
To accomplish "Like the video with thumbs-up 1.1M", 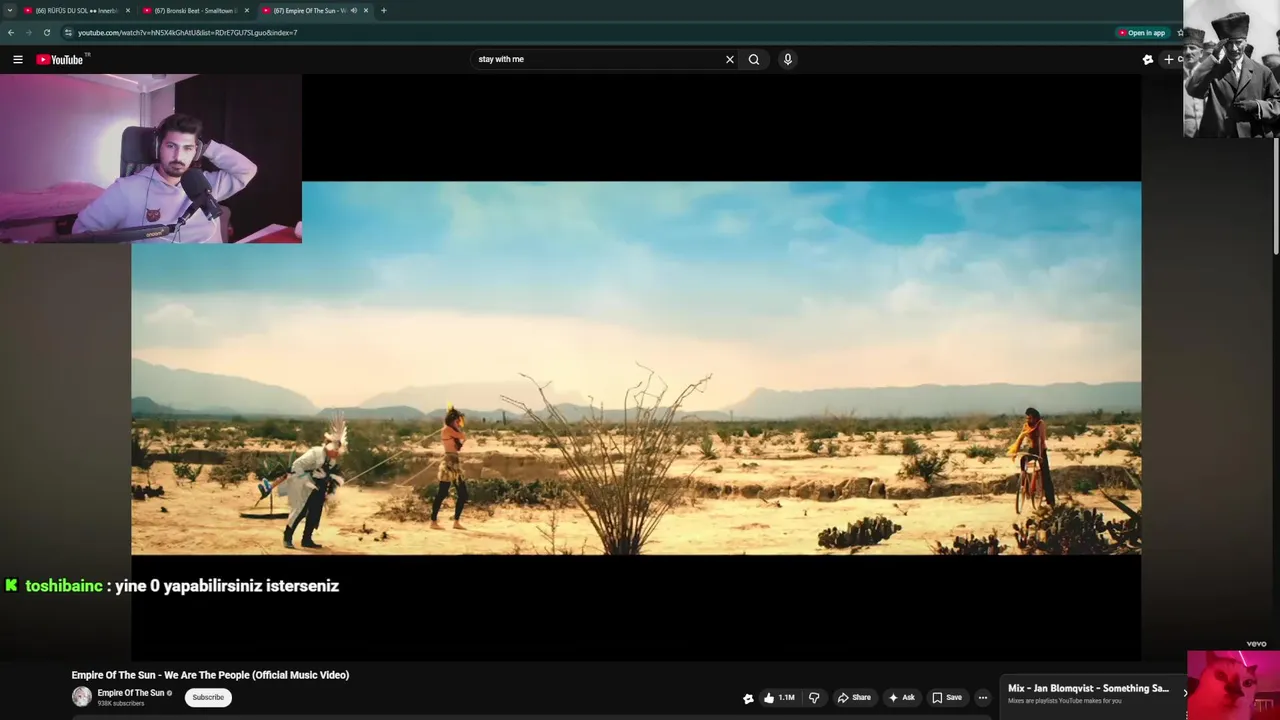I will pyautogui.click(x=779, y=697).
